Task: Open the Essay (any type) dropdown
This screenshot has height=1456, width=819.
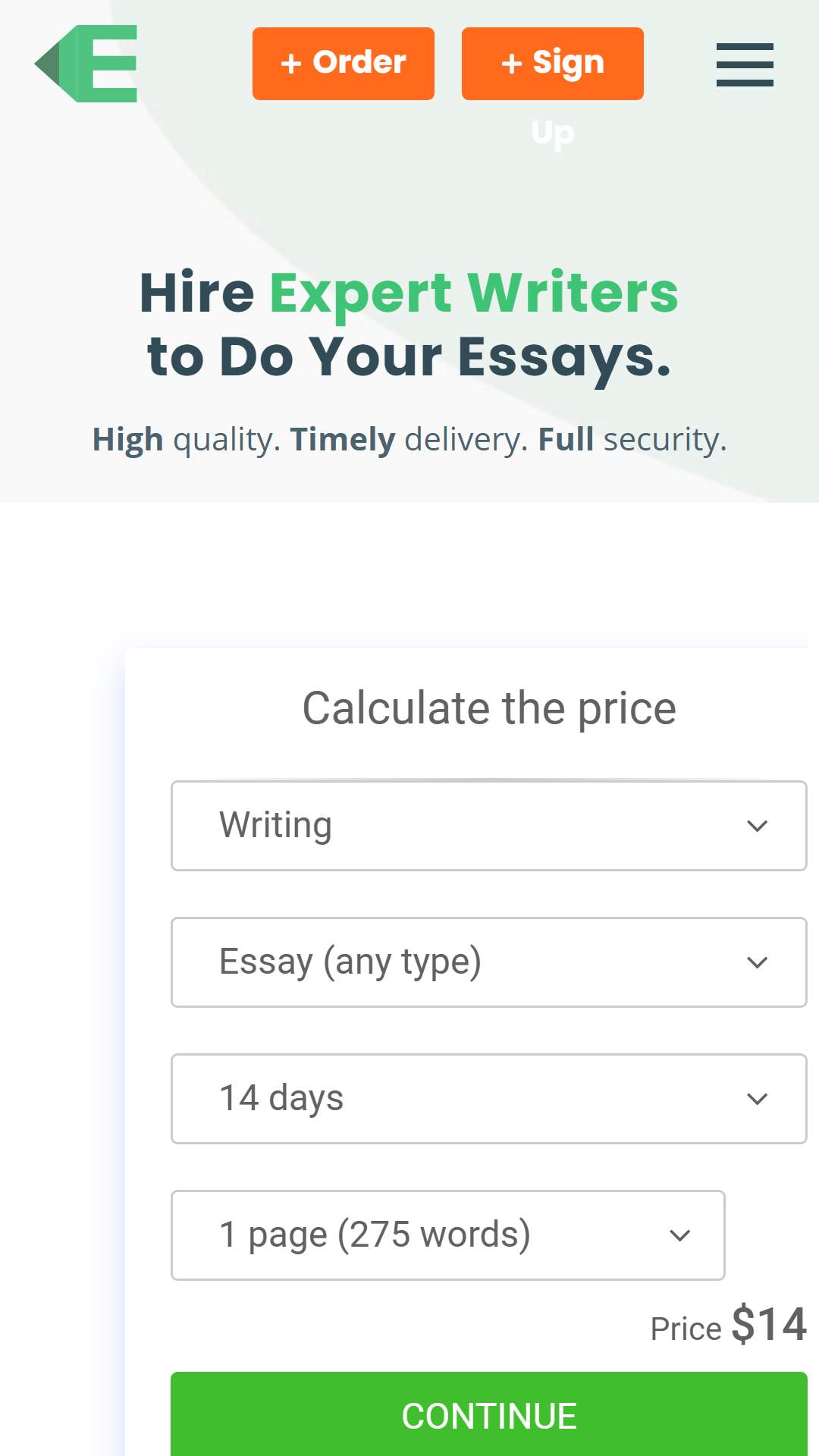Action: pos(489,962)
